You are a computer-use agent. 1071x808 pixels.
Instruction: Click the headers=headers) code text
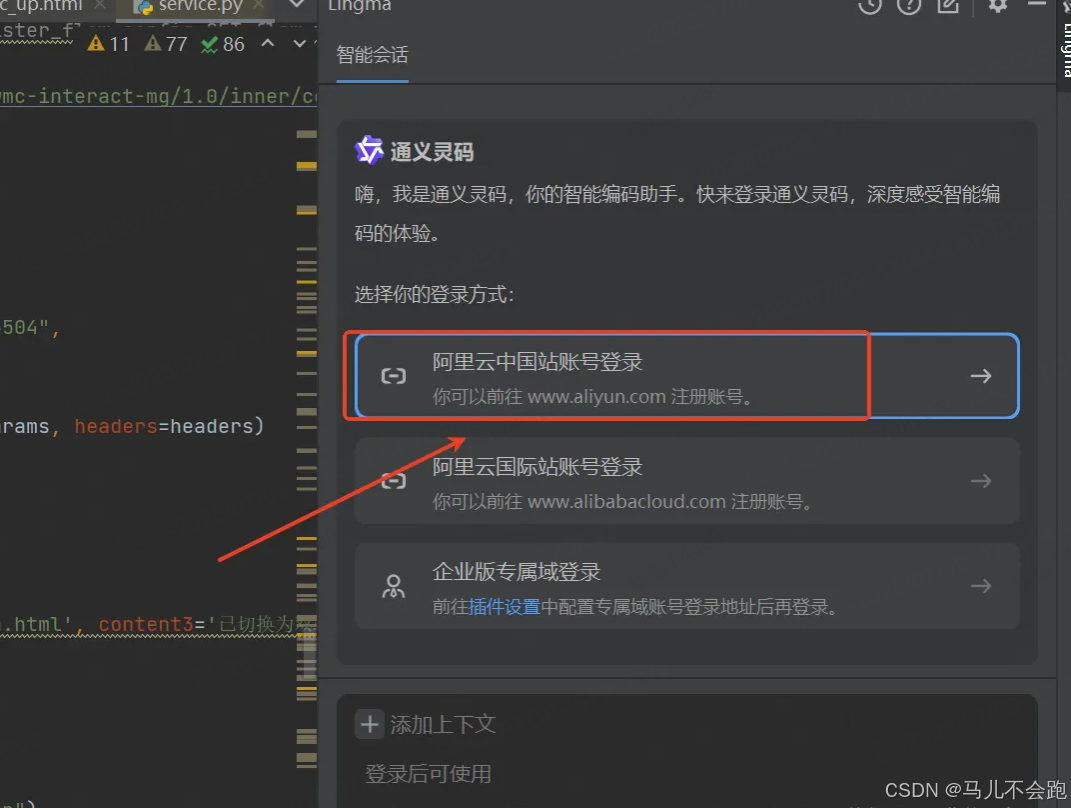pyautogui.click(x=169, y=426)
